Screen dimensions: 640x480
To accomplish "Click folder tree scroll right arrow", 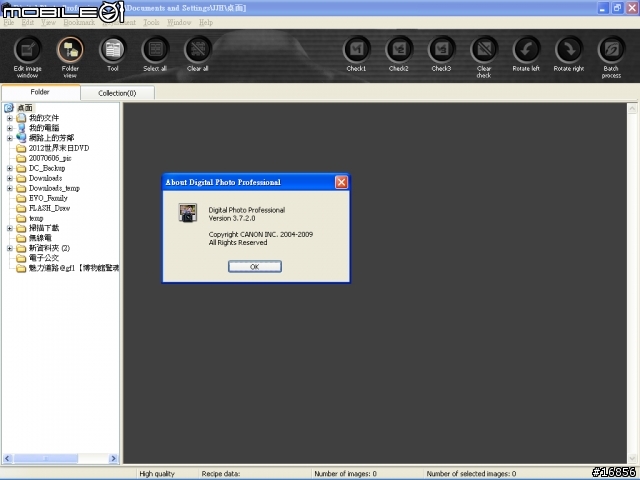I will pyautogui.click(x=113, y=458).
